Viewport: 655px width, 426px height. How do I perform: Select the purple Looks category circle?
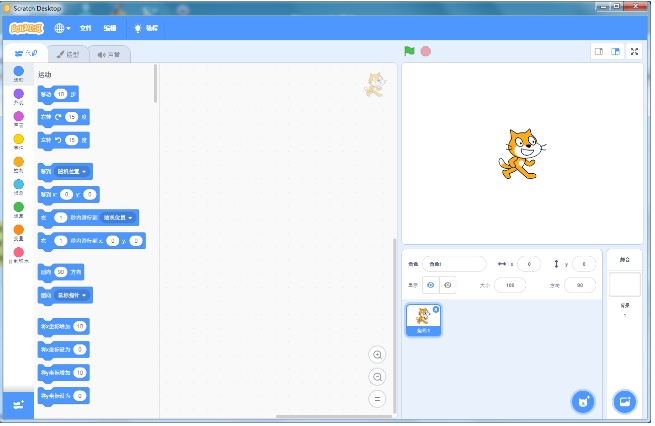[18, 94]
